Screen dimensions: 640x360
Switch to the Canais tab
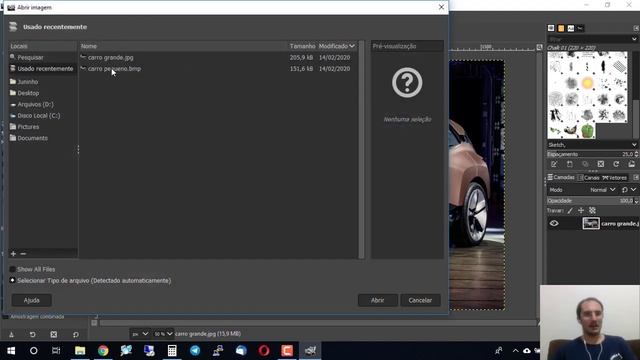coord(588,178)
